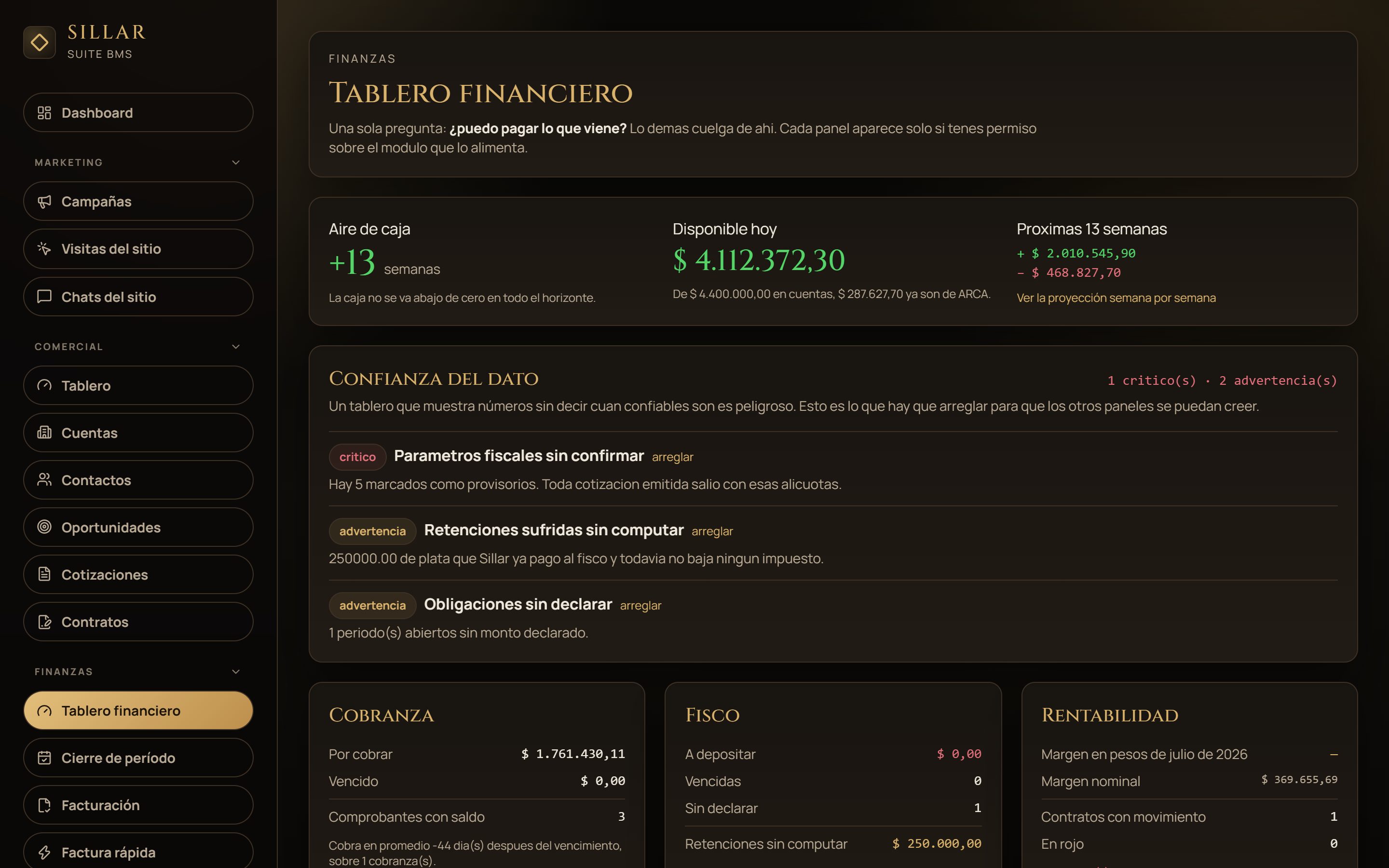Click the Cobranza panel heading
Image resolution: width=1389 pixels, height=868 pixels.
[x=381, y=715]
